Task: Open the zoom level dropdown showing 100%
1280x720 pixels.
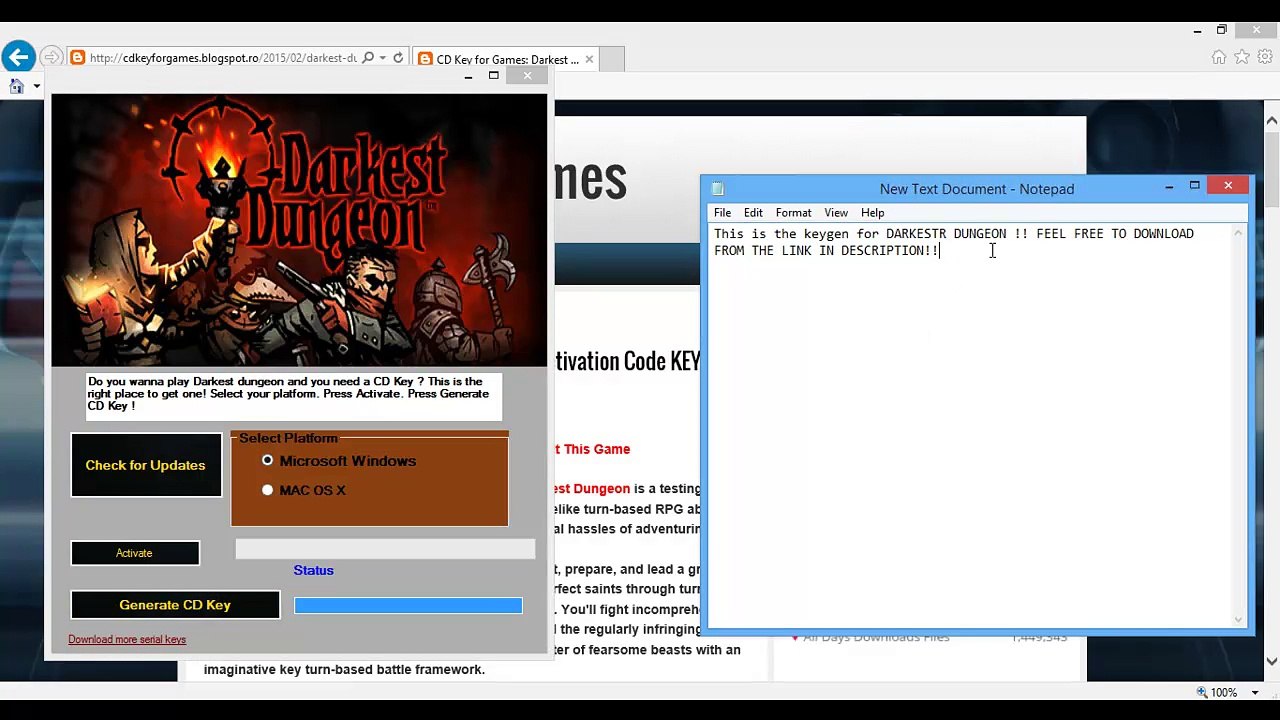Action: [x=1224, y=692]
